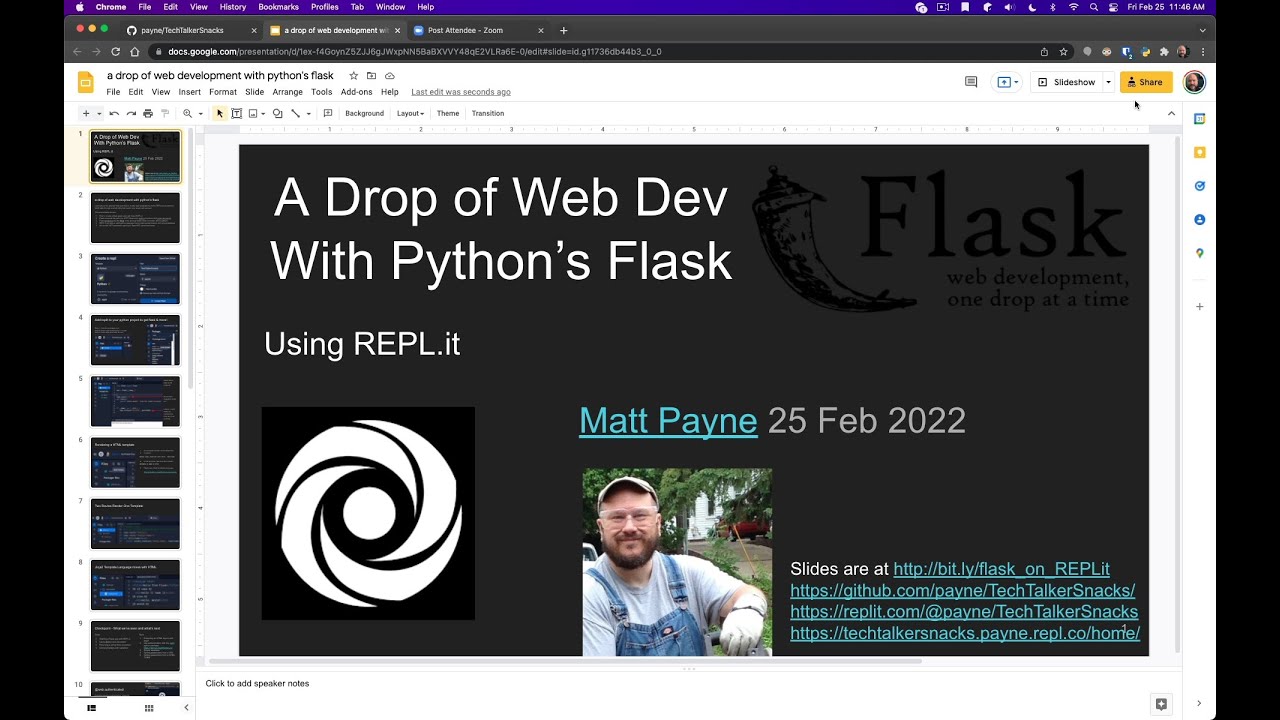
Task: Open Google Calendar side panel icon
Action: (1199, 119)
